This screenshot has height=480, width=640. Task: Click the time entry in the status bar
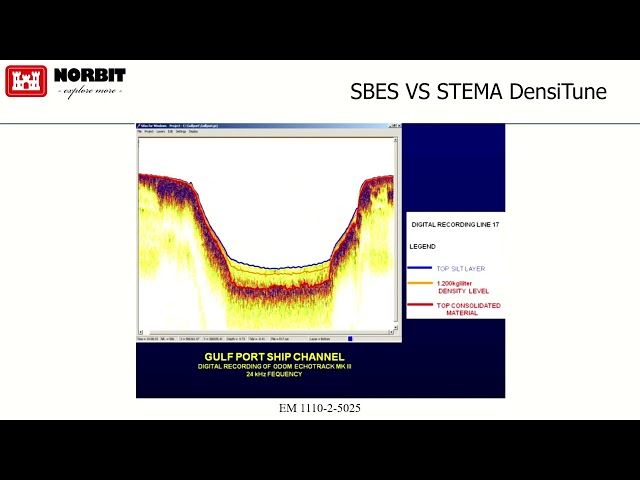(x=148, y=339)
